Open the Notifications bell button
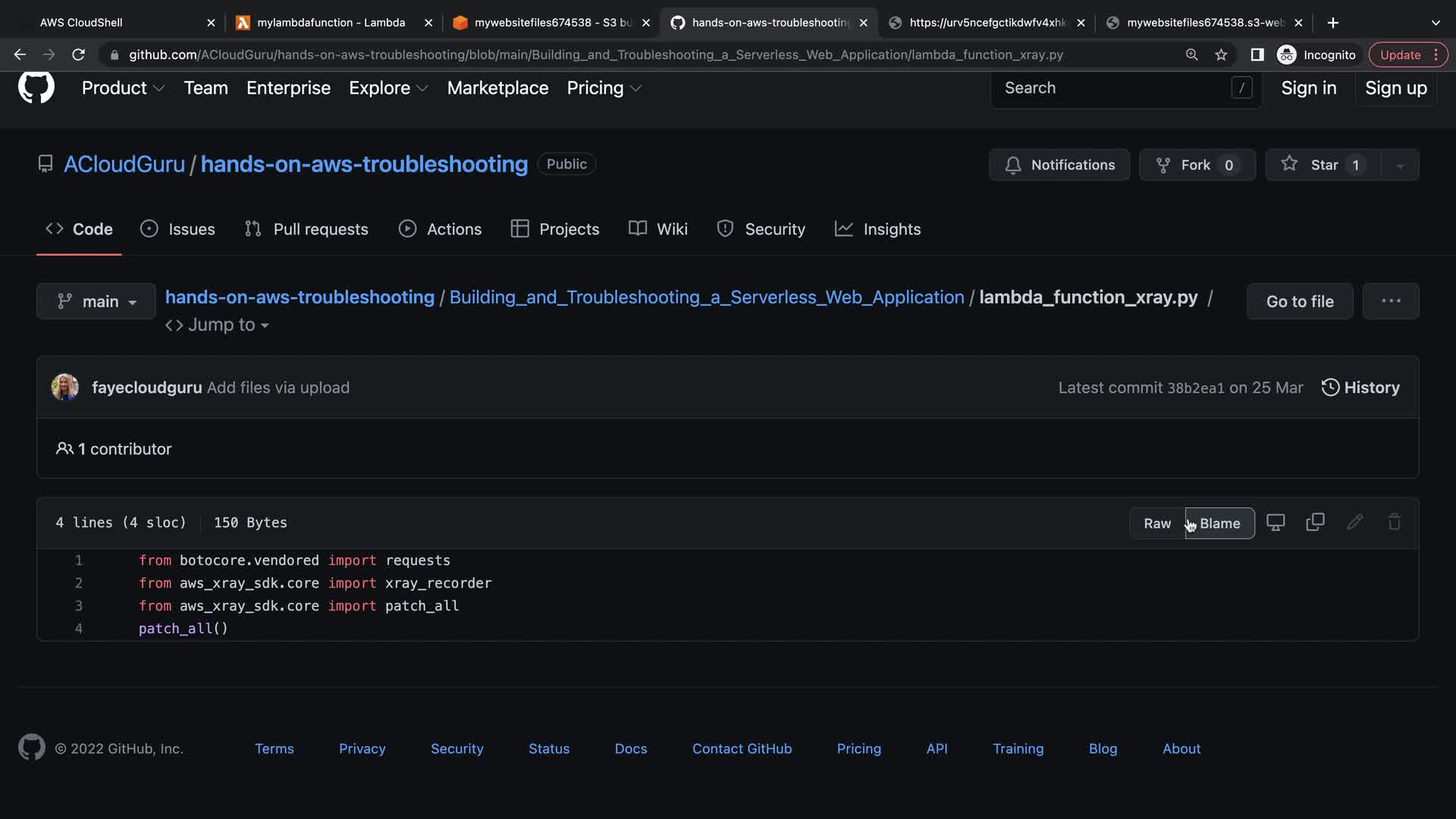The image size is (1456, 819). point(1059,165)
